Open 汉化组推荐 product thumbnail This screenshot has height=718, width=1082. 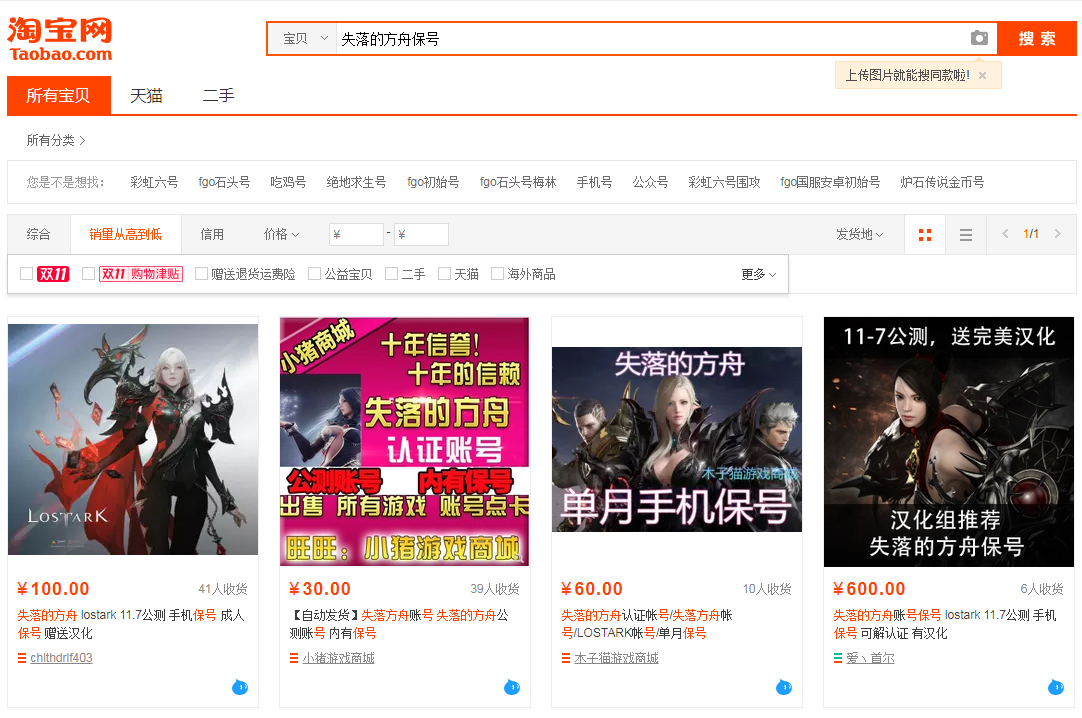[x=949, y=442]
